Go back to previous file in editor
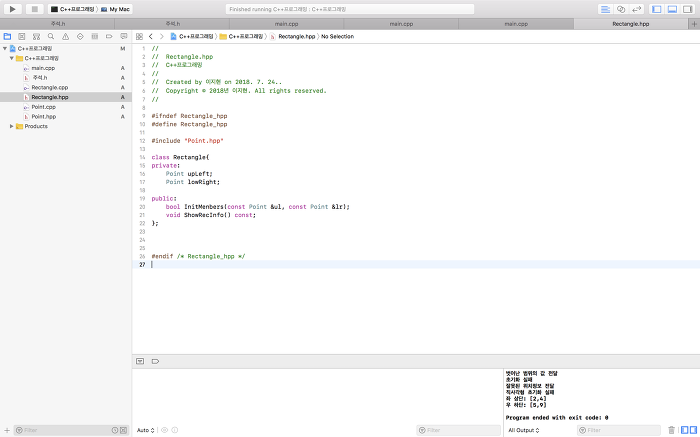Screen dimensions: 700x437 151,37
